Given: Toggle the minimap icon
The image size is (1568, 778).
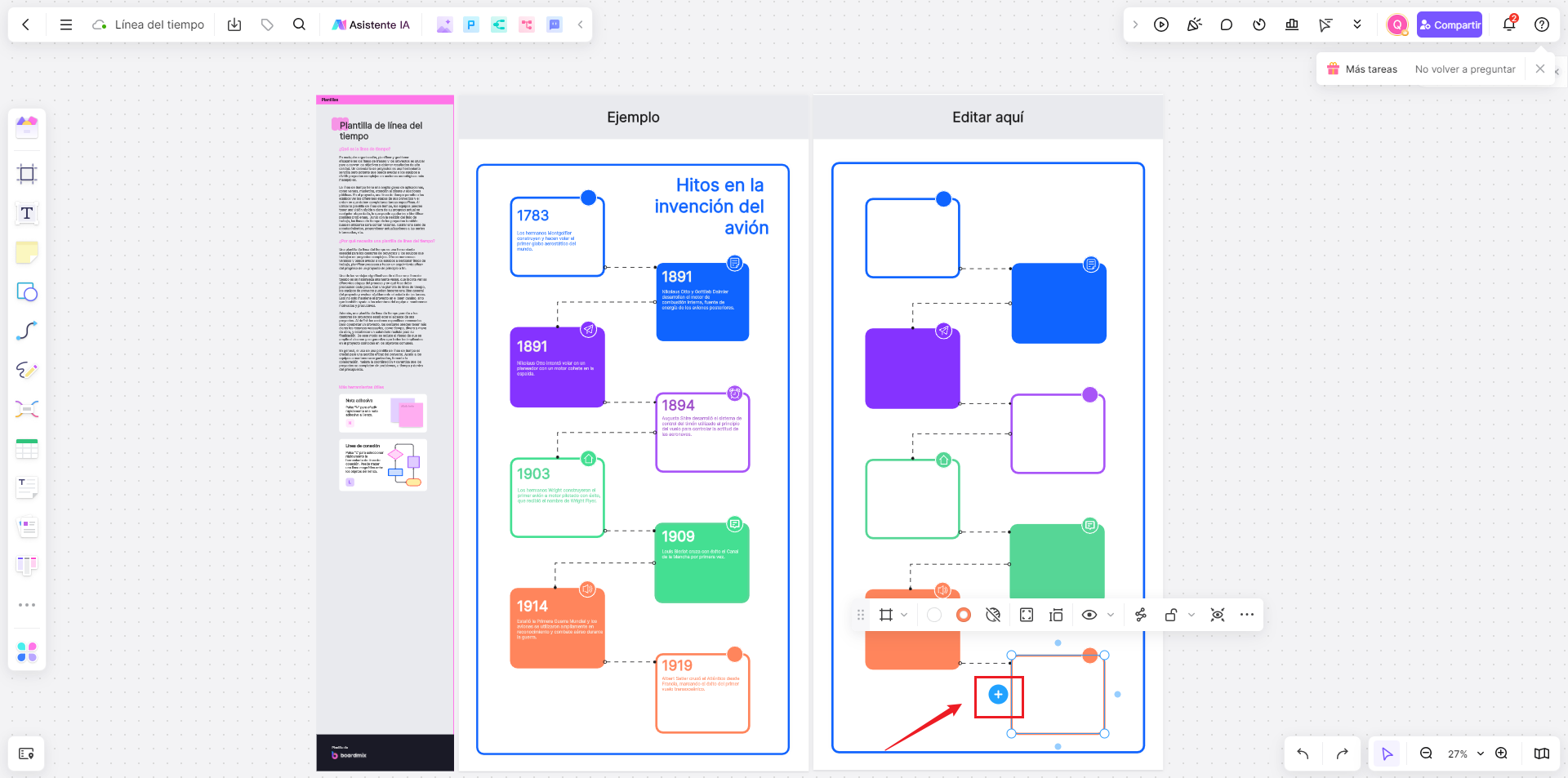Looking at the screenshot, I should pyautogui.click(x=1542, y=754).
